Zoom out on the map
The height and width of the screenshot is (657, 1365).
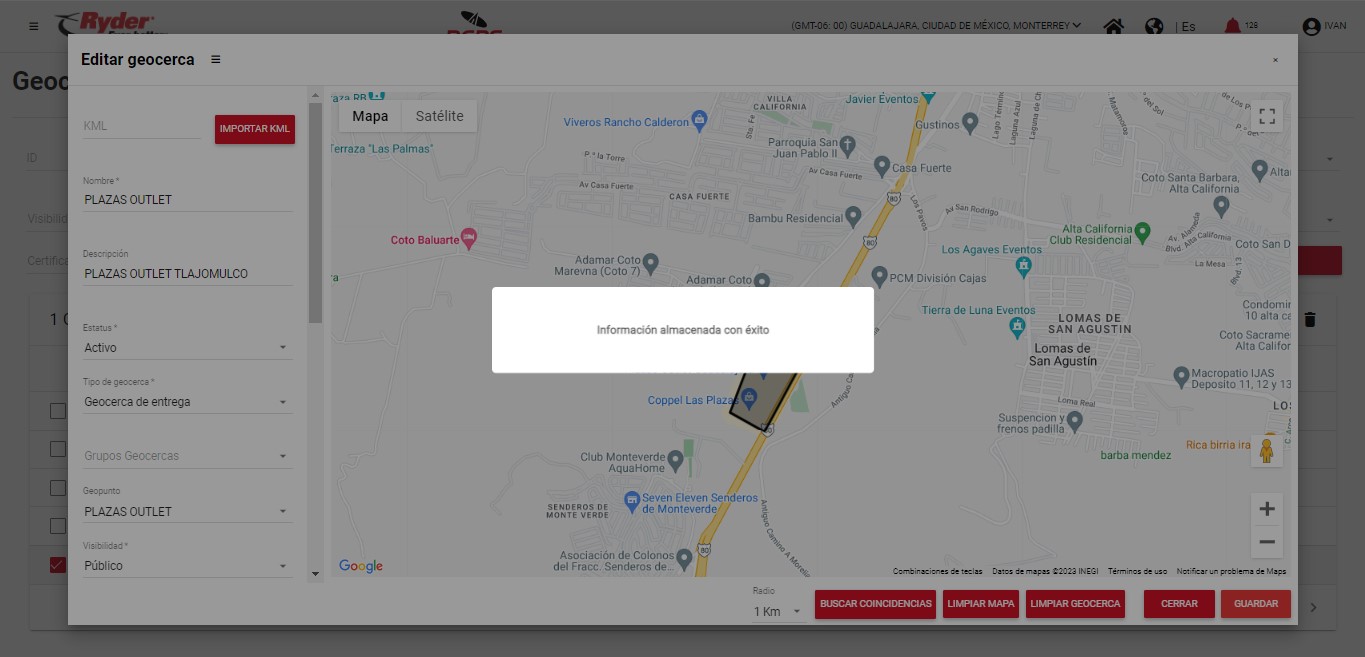[x=1267, y=542]
